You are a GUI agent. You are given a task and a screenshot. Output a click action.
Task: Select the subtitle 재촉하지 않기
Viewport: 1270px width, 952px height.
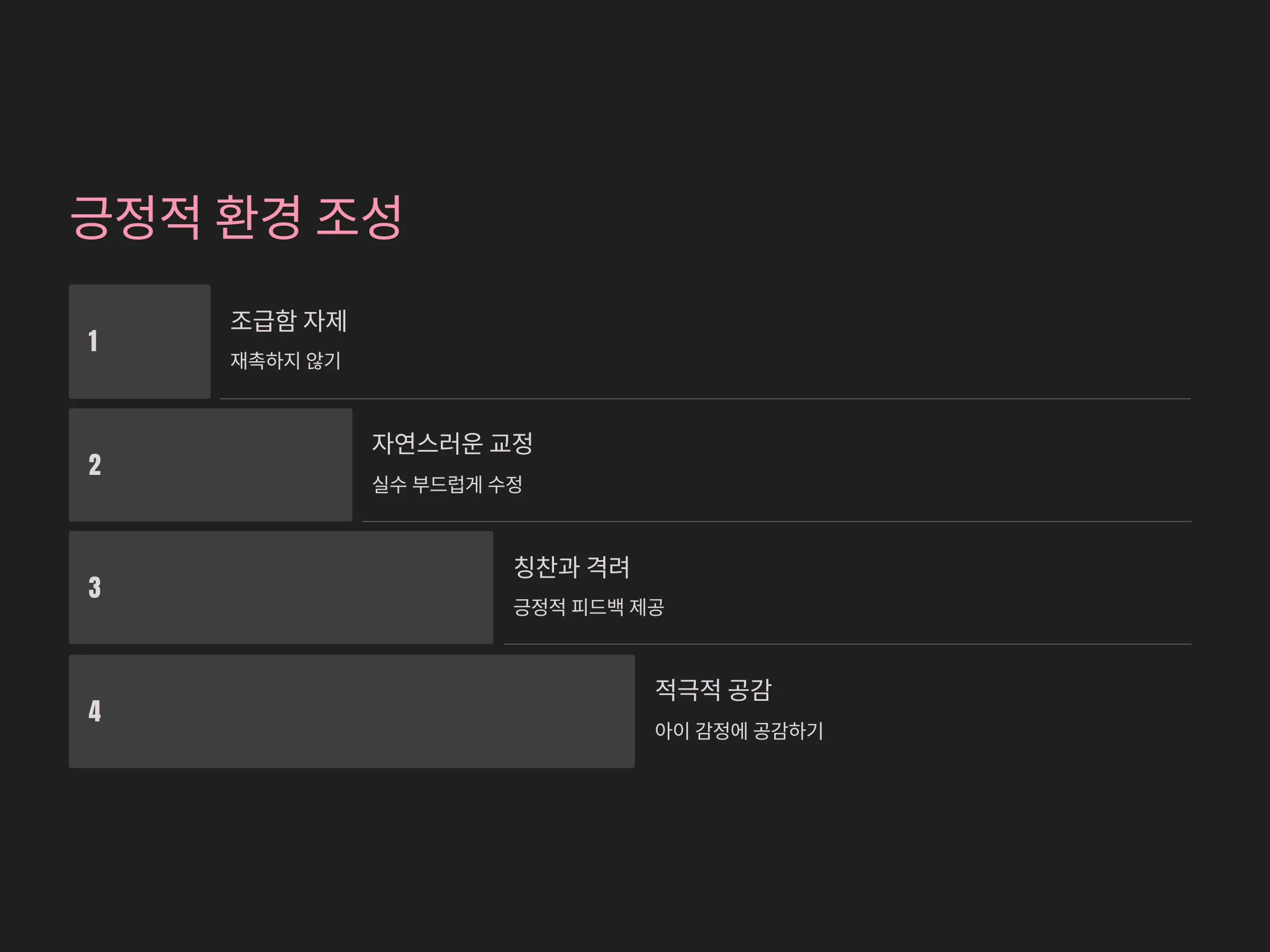[286, 361]
